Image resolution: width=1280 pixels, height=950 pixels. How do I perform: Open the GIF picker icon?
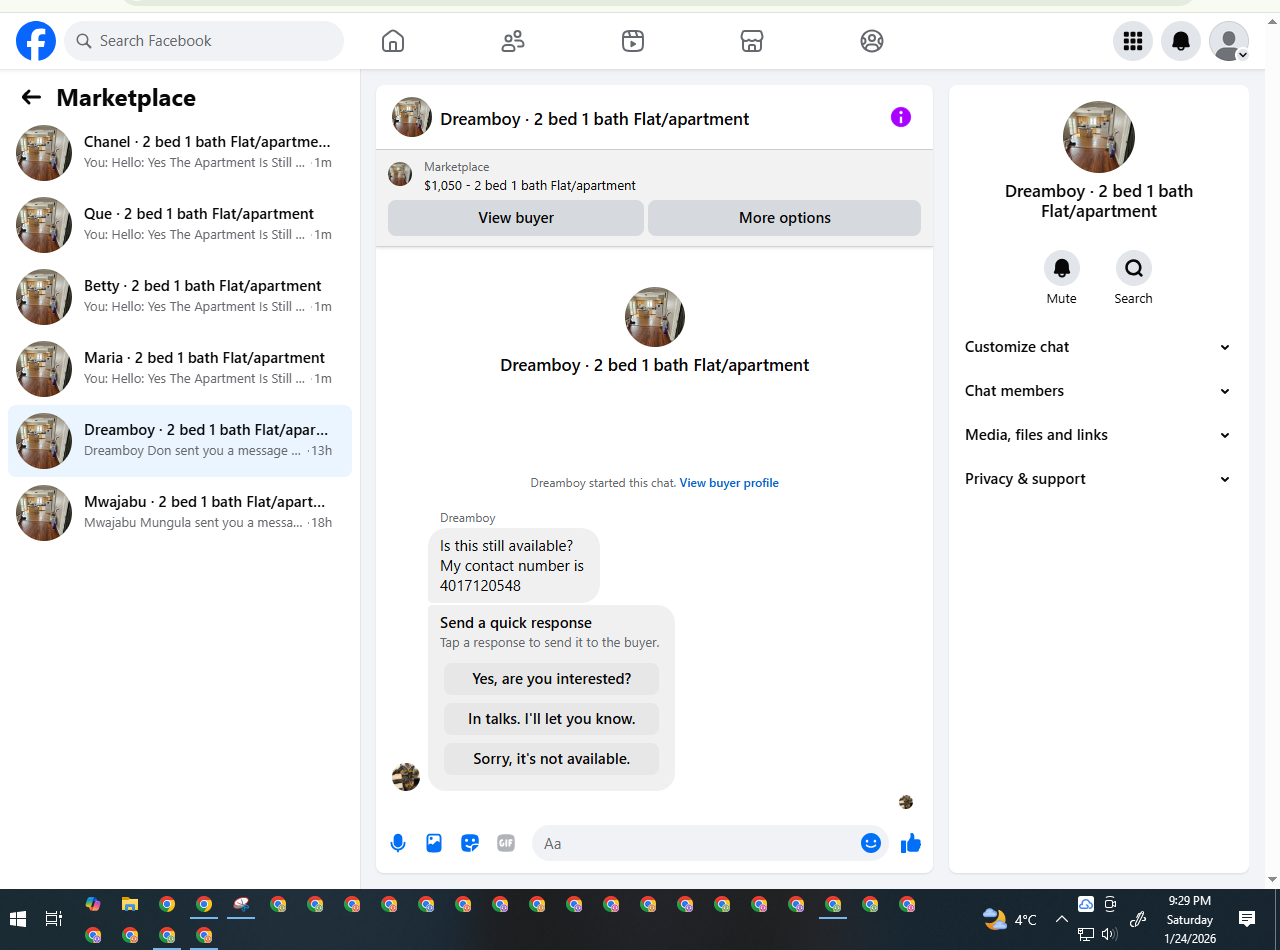click(x=506, y=843)
